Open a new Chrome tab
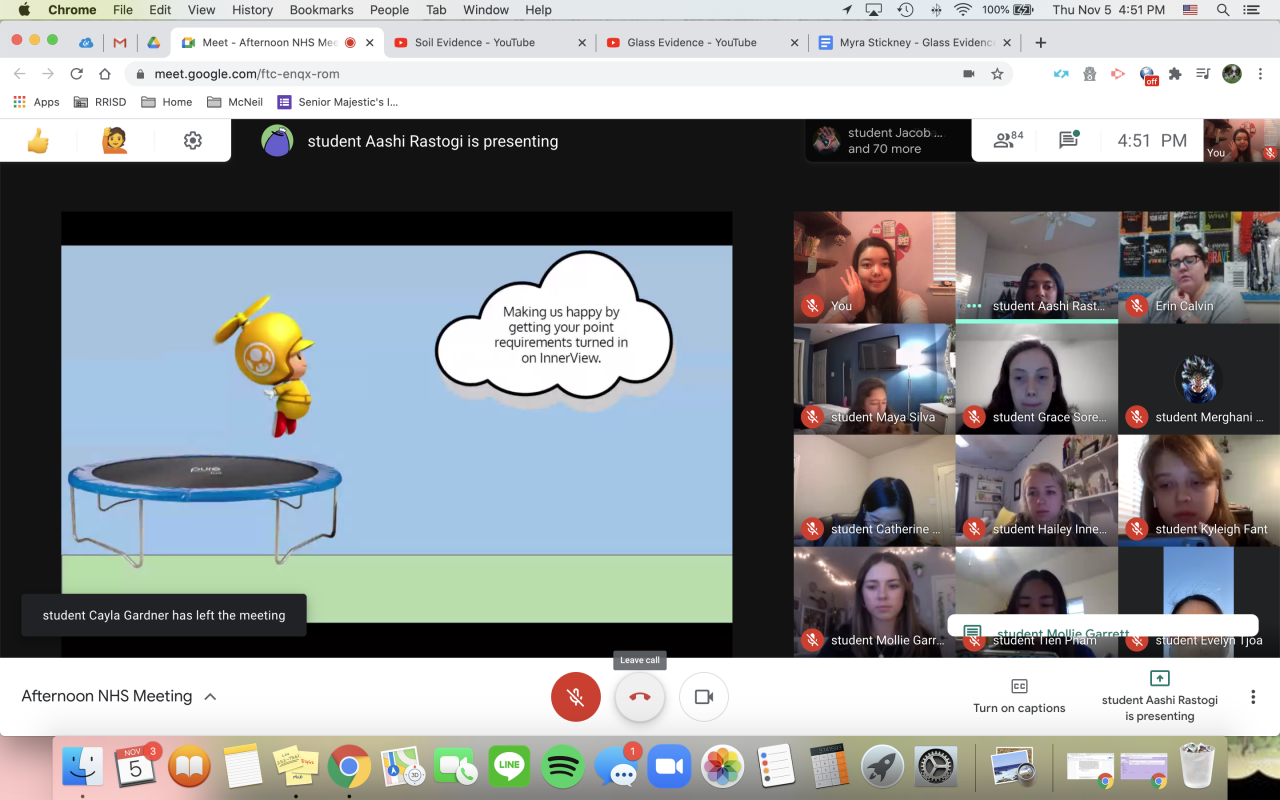Viewport: 1280px width, 800px height. [1040, 42]
